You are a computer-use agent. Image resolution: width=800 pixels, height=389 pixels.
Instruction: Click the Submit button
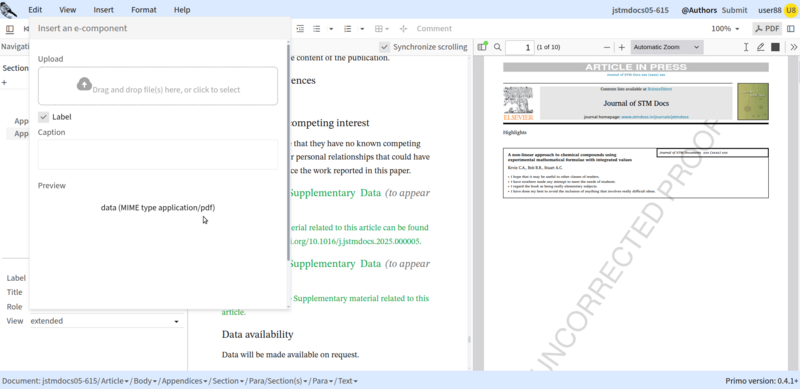click(734, 10)
